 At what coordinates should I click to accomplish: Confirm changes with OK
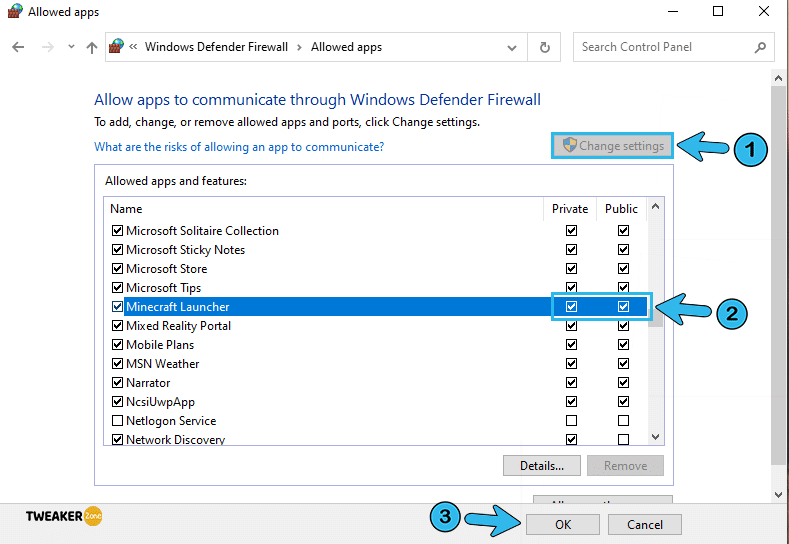click(563, 524)
